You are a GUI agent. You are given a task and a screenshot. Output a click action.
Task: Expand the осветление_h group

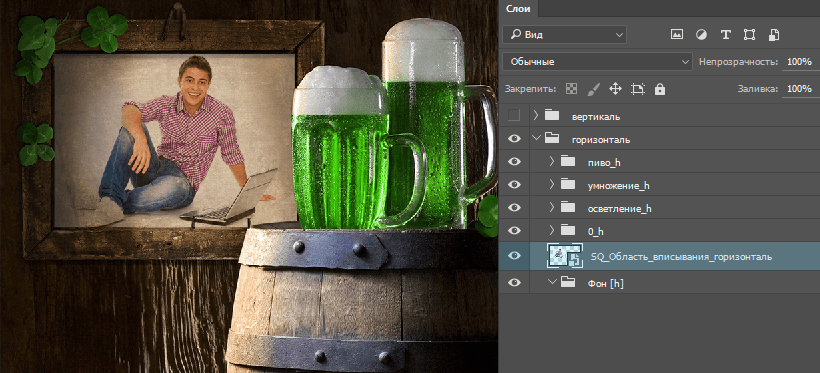(x=552, y=207)
